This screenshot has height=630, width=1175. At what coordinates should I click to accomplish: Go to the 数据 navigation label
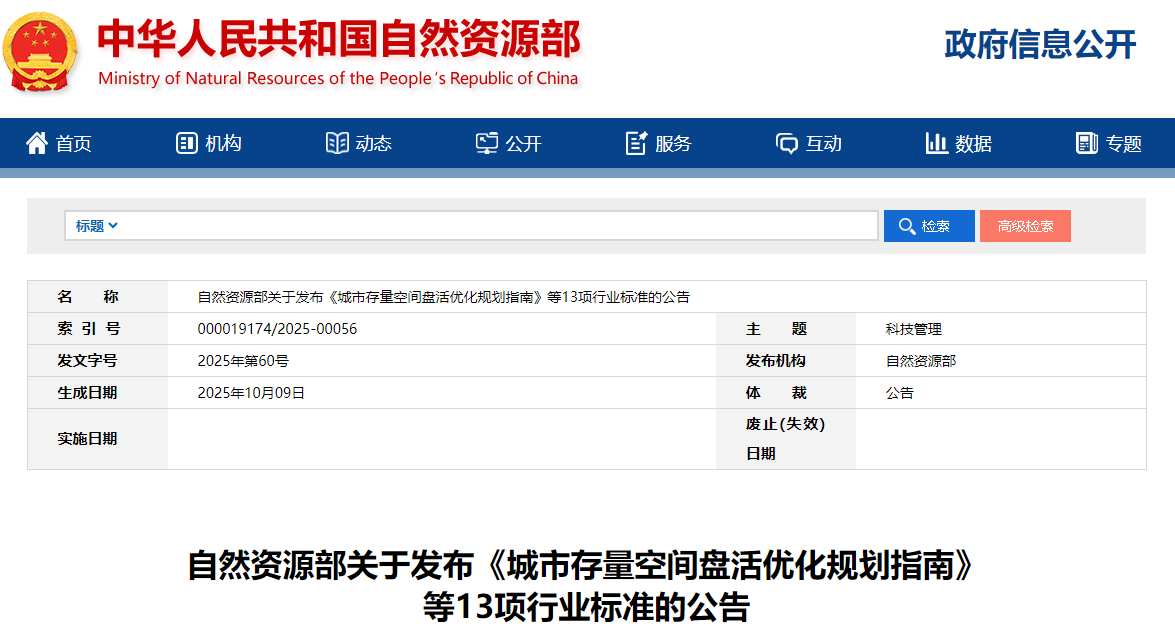[973, 144]
